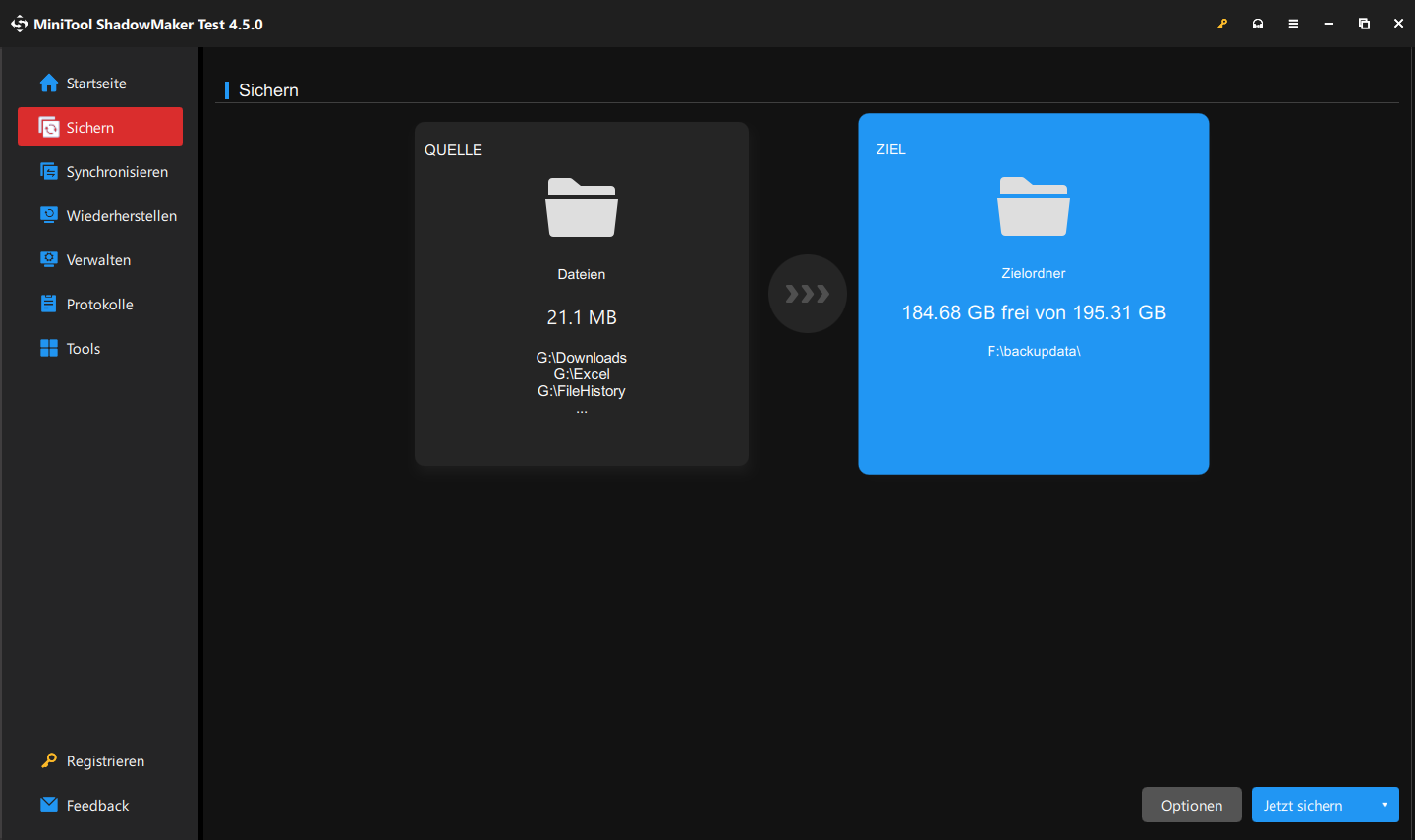The width and height of the screenshot is (1415, 840).
Task: Minimize the ShadowMaker window
Action: tap(1329, 24)
